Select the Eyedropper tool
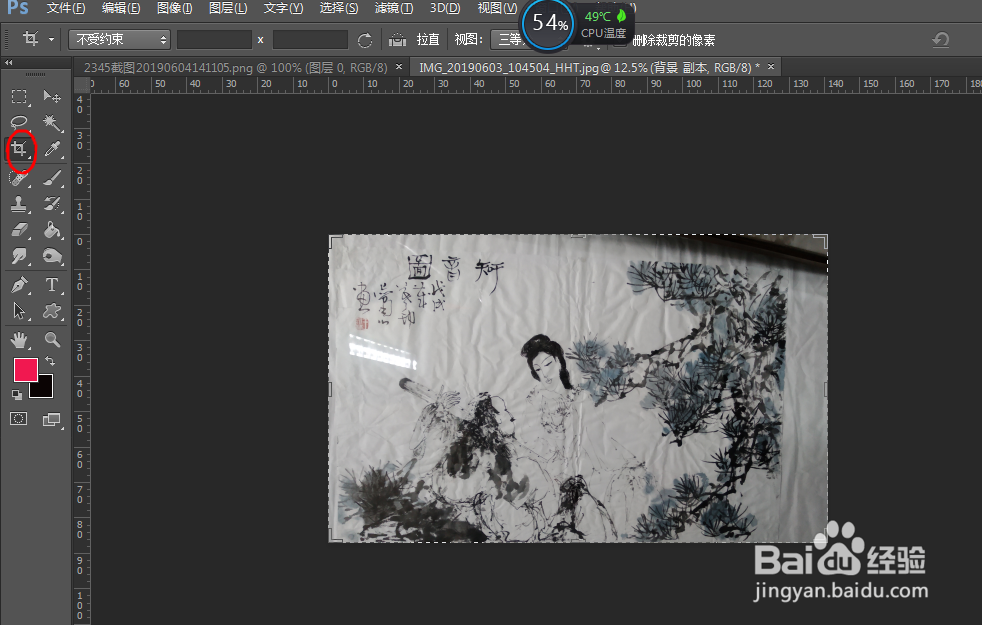The image size is (982, 625). point(52,149)
